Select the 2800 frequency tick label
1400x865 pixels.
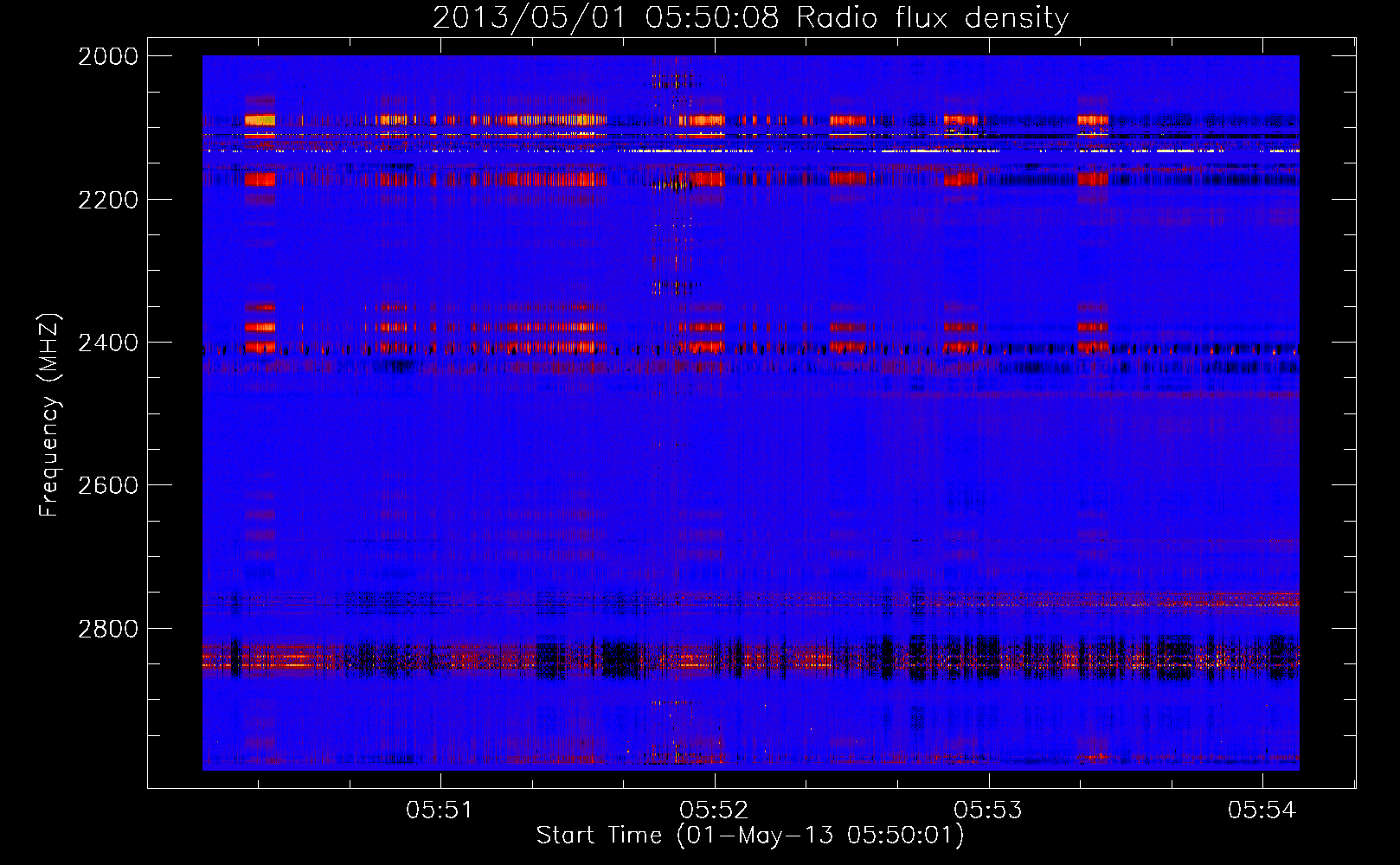pyautogui.click(x=108, y=628)
